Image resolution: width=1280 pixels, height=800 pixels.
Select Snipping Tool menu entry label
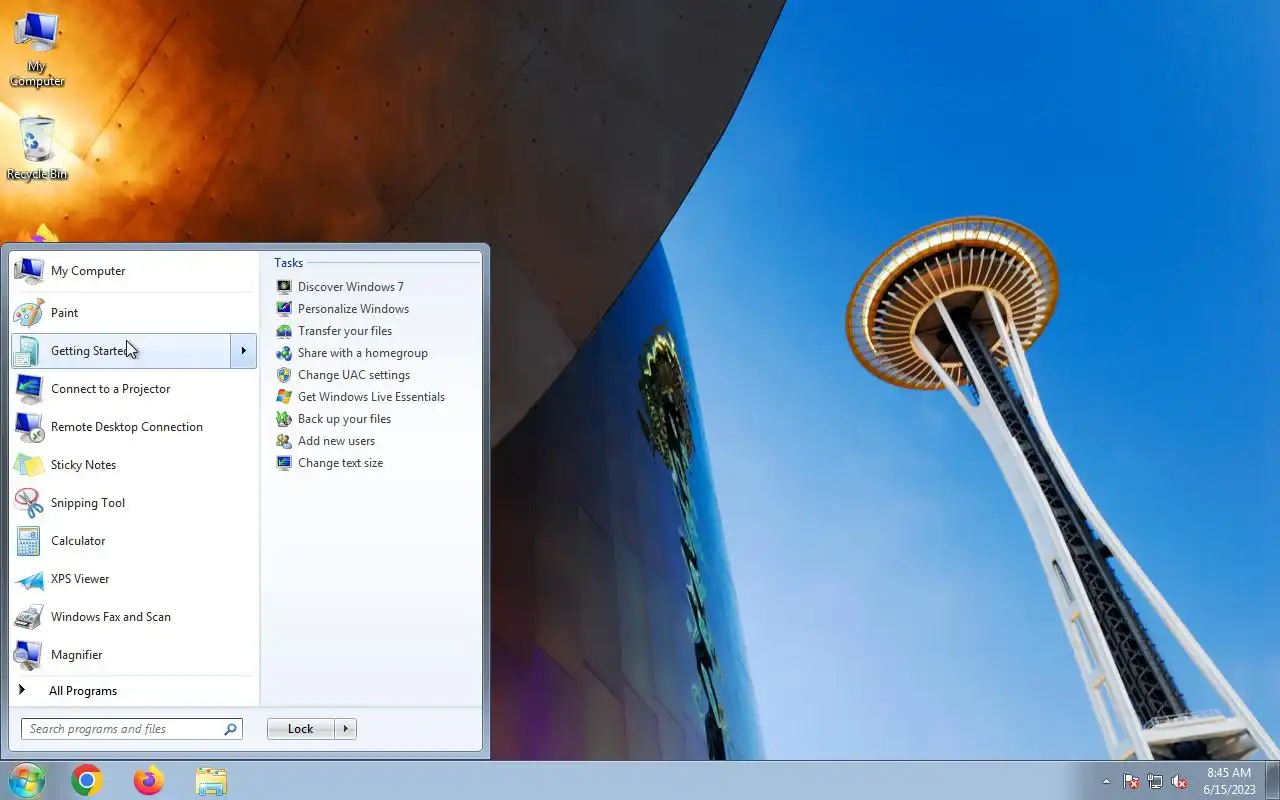point(88,503)
